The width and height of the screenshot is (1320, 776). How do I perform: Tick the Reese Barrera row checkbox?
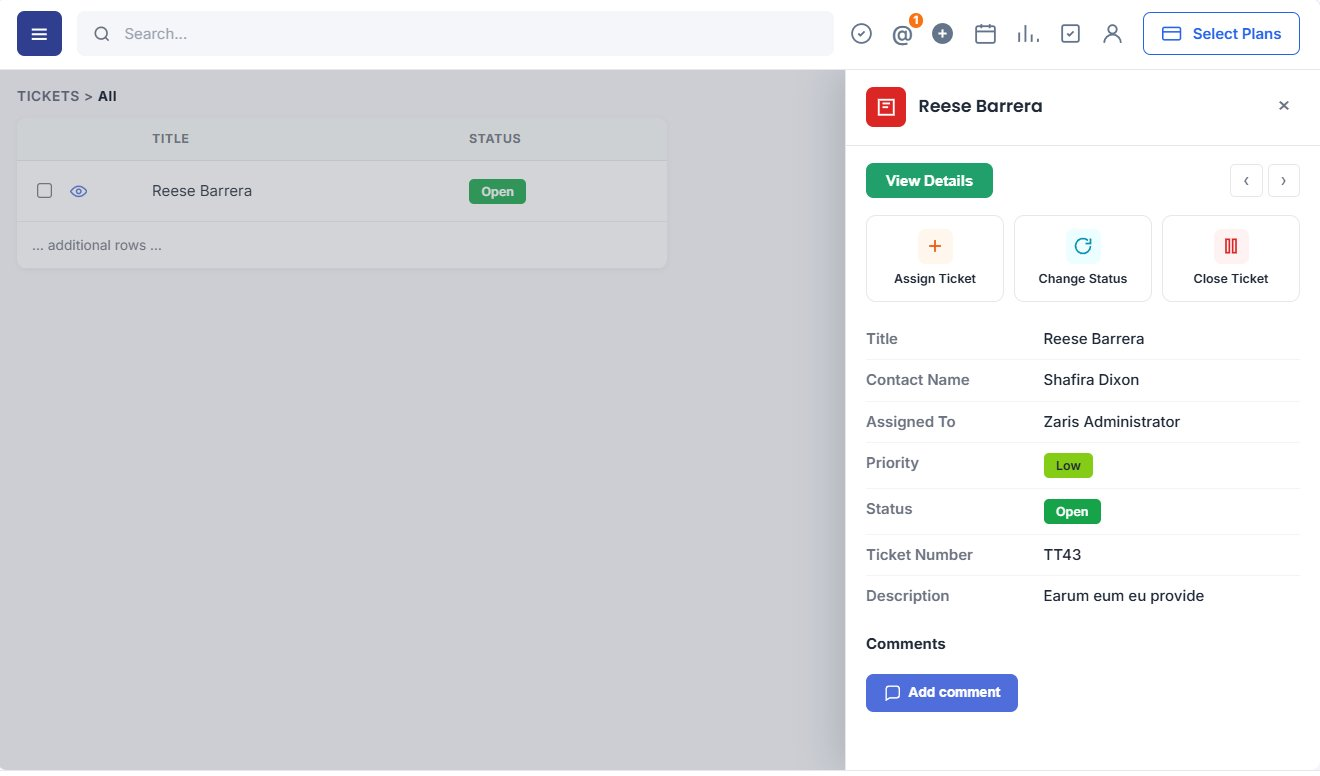44,191
